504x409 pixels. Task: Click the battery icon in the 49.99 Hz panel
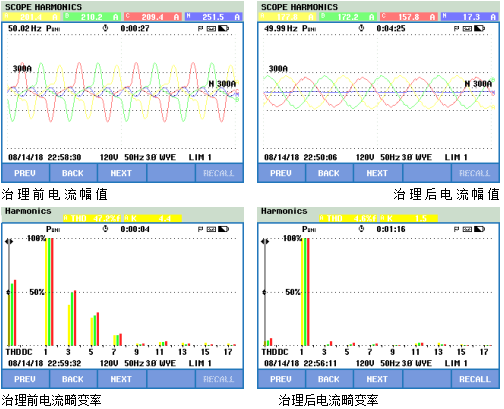(479, 29)
